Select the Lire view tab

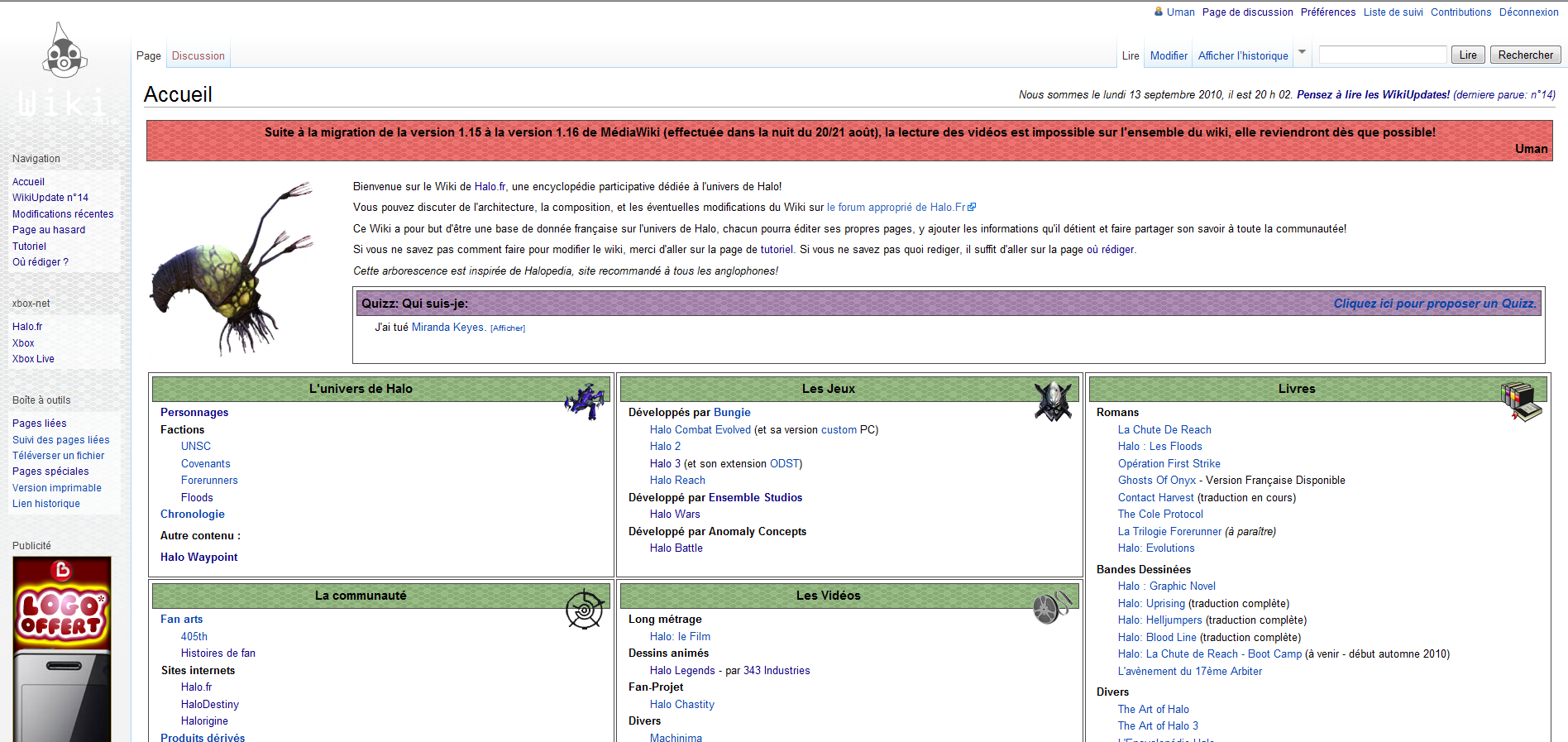click(1131, 55)
